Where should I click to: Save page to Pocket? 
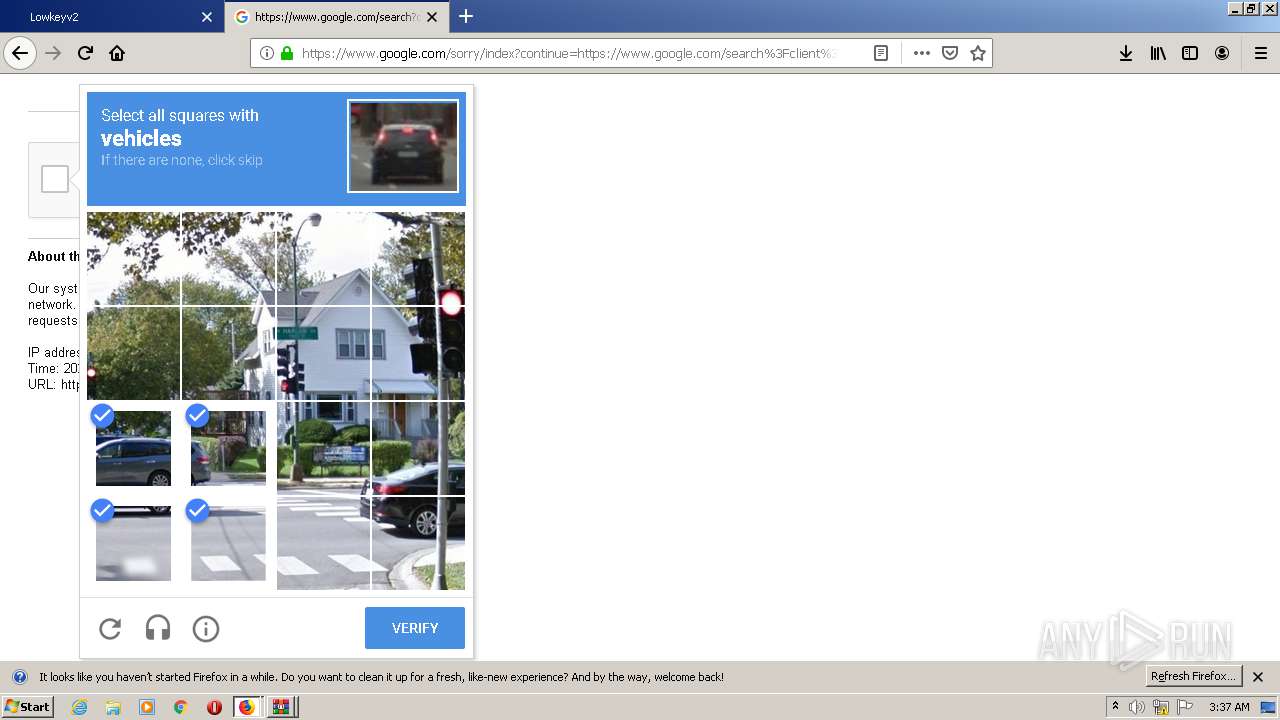coord(950,53)
